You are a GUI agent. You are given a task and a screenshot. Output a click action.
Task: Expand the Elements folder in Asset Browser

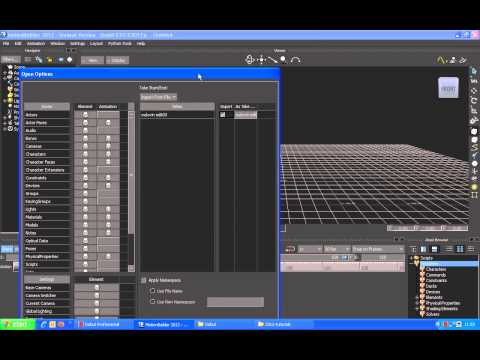(x=417, y=297)
